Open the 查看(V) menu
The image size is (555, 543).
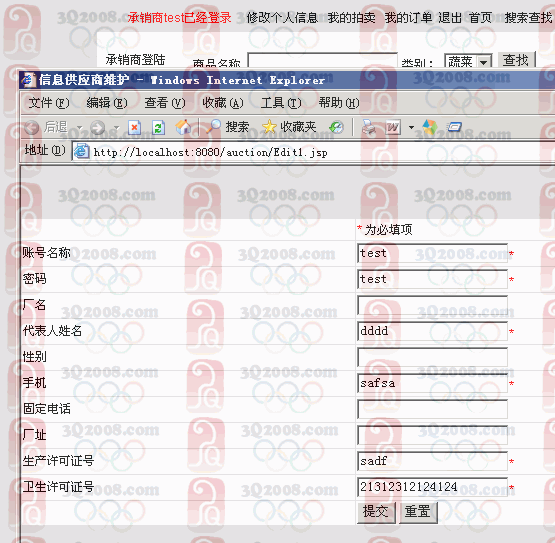coord(165,103)
